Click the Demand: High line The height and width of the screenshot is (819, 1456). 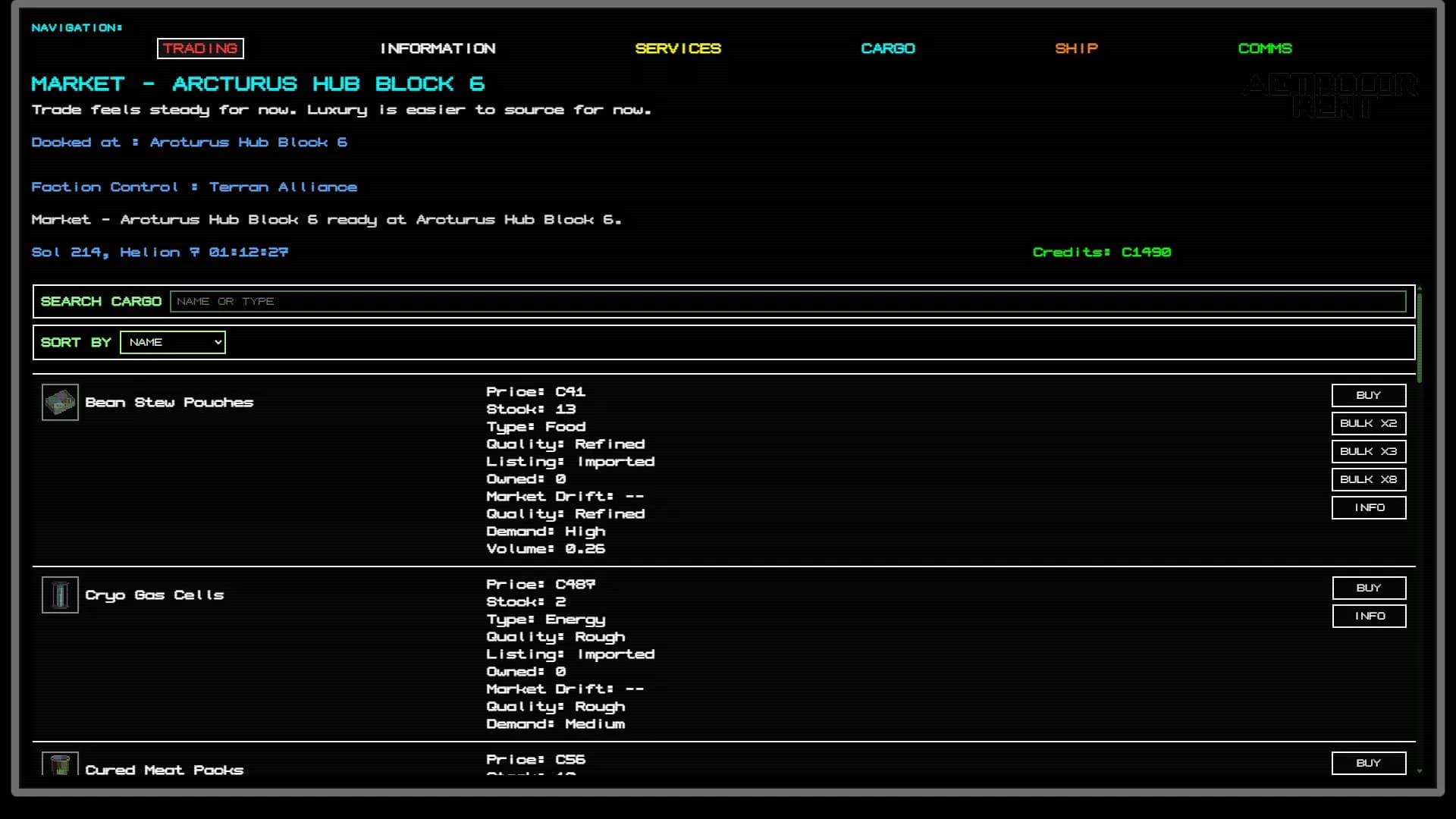[x=546, y=531]
